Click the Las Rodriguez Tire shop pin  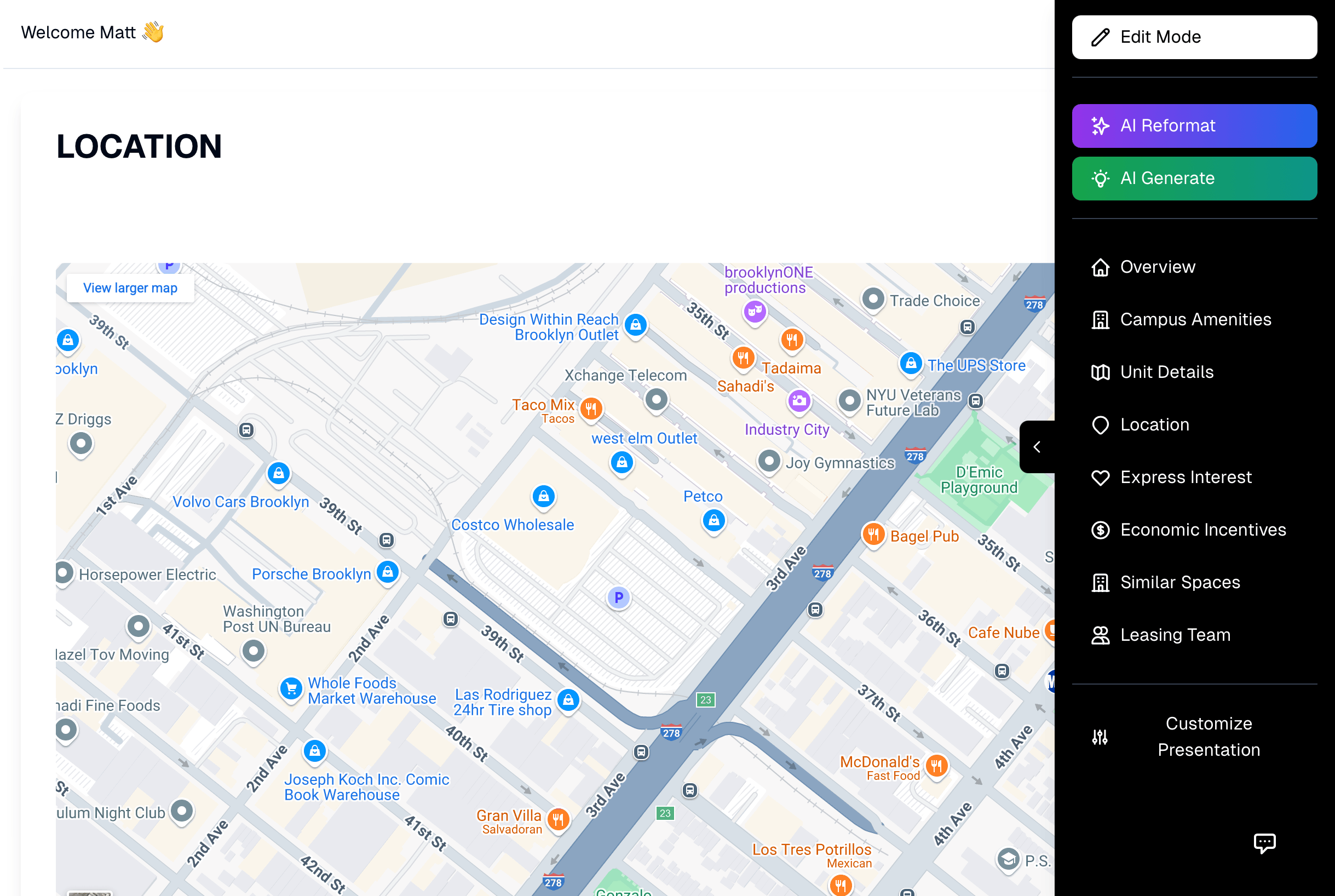[568, 700]
